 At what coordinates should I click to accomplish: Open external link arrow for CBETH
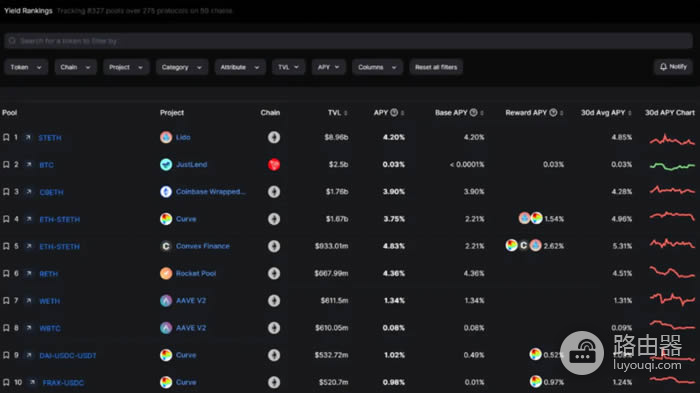coord(29,192)
